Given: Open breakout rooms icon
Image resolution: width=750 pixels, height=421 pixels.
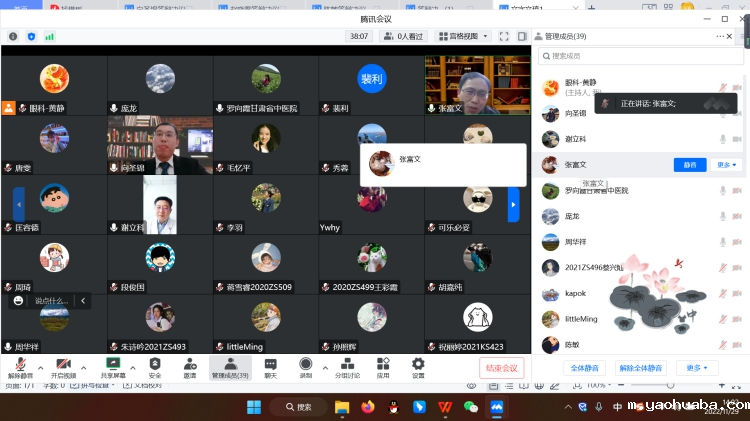Looking at the screenshot, I should pos(348,368).
